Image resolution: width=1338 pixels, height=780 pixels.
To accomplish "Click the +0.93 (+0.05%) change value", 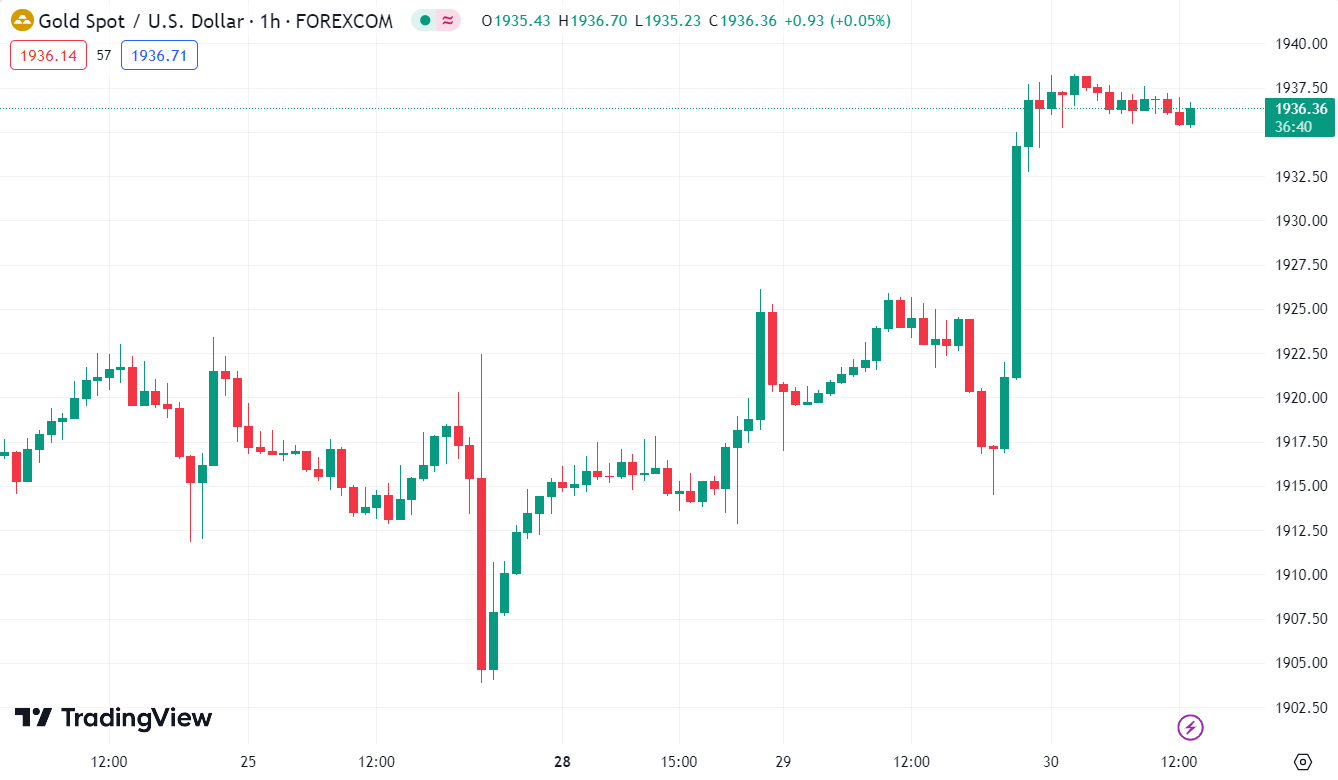I will pyautogui.click(x=838, y=21).
